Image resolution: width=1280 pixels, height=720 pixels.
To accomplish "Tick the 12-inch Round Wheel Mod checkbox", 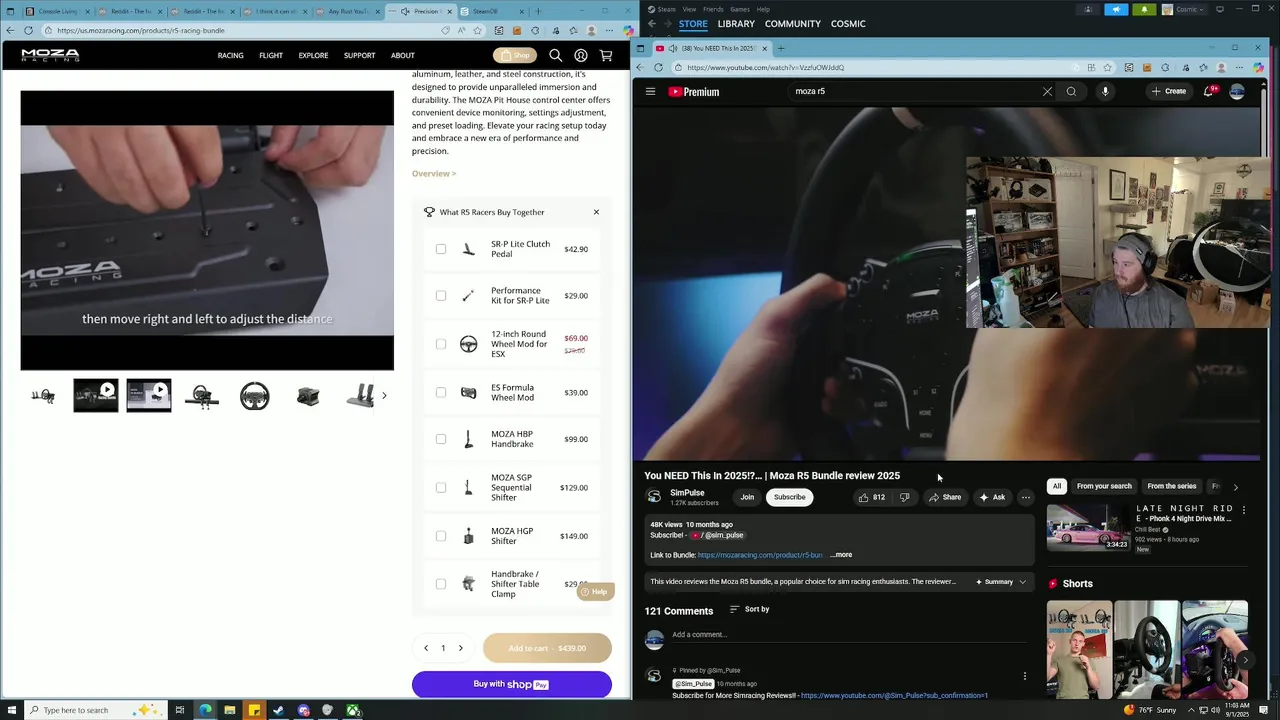I will 441,344.
